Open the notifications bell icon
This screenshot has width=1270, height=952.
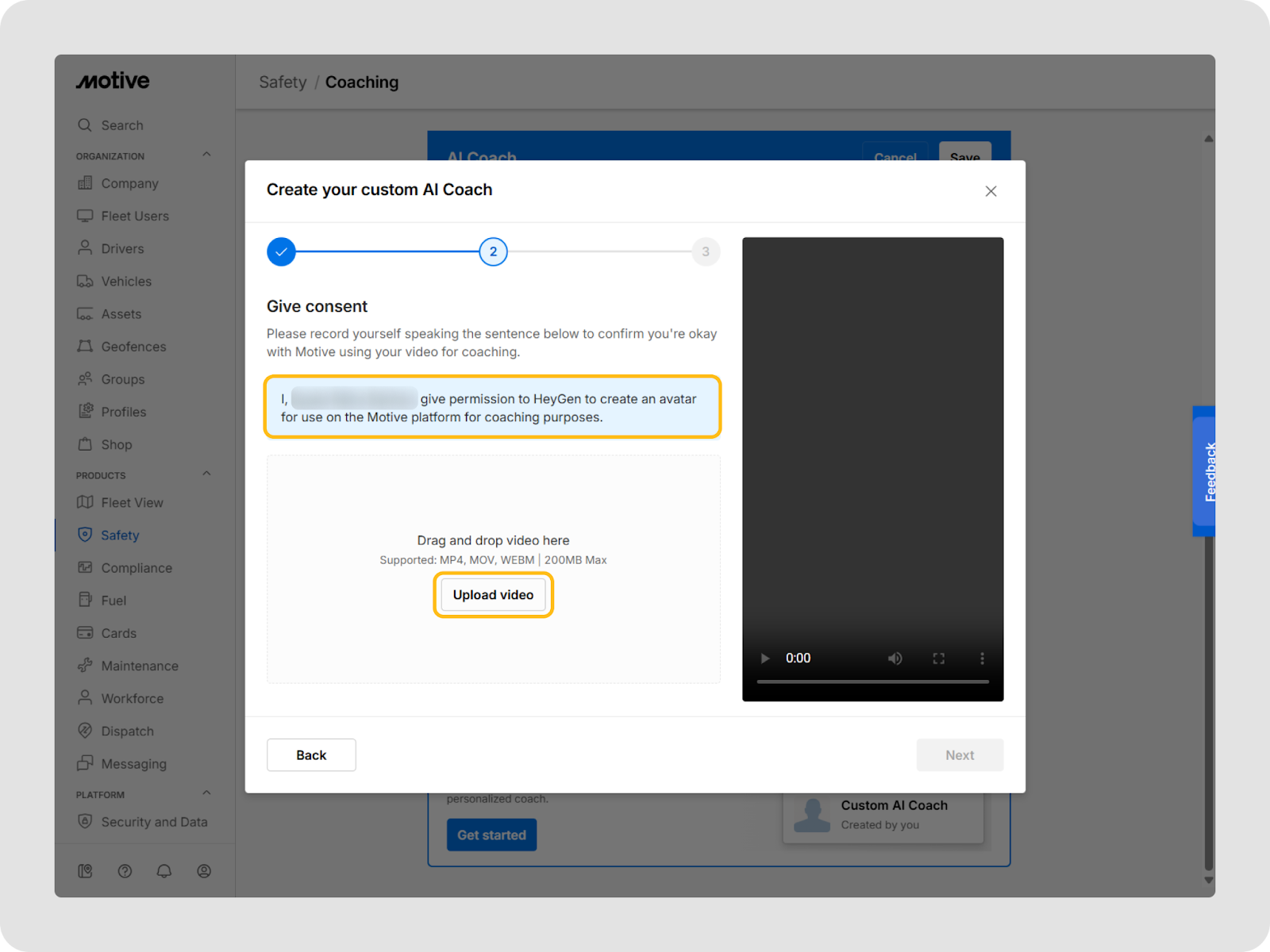tap(164, 871)
